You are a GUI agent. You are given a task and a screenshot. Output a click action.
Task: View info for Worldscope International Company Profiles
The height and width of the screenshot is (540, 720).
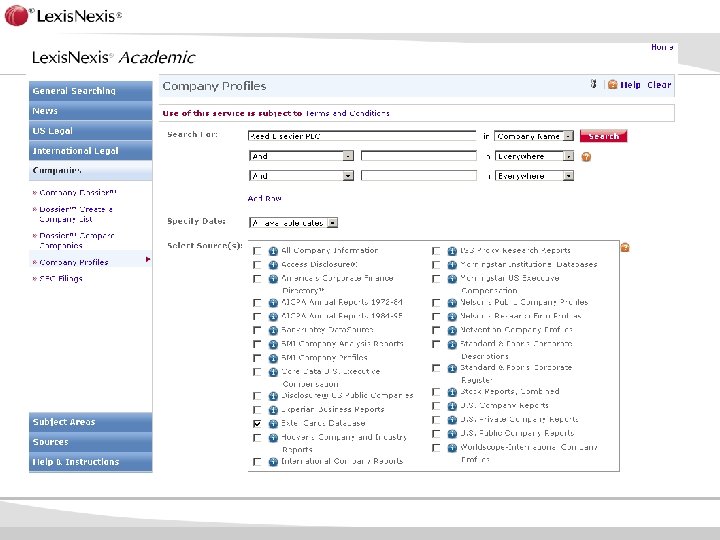coord(452,448)
